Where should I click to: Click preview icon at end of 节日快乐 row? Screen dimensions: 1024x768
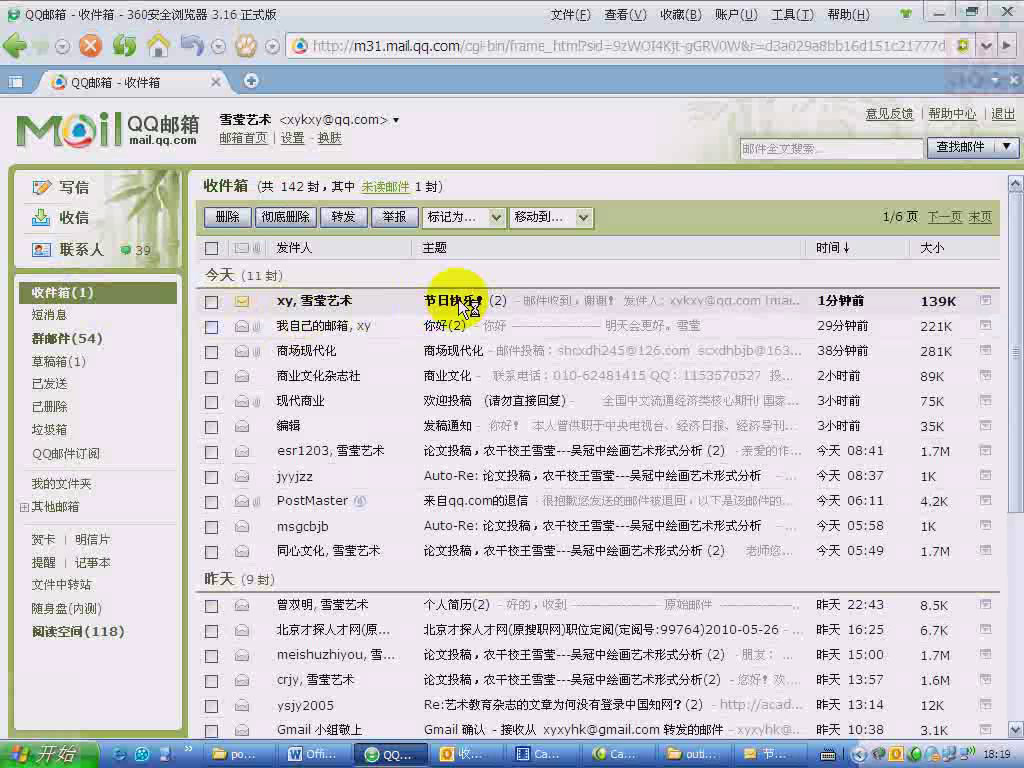pos(985,300)
